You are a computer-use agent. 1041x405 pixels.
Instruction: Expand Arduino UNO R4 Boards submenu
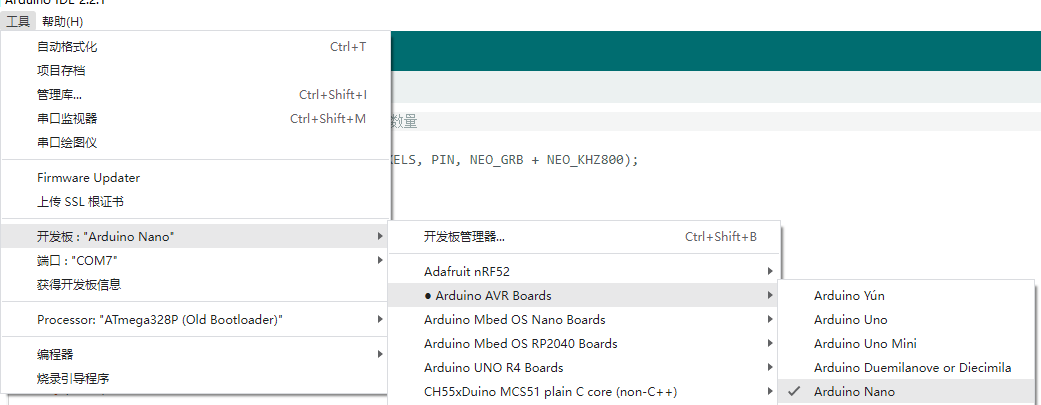(x=584, y=368)
